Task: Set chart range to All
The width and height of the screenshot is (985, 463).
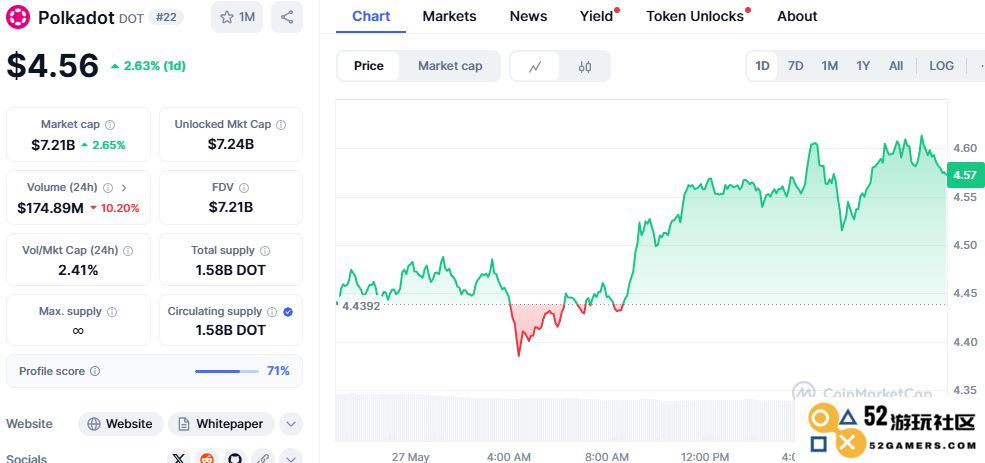Action: pyautogui.click(x=896, y=66)
